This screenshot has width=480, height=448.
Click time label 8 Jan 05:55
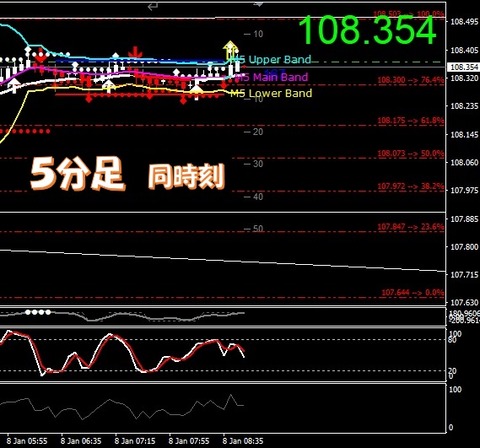(27, 441)
